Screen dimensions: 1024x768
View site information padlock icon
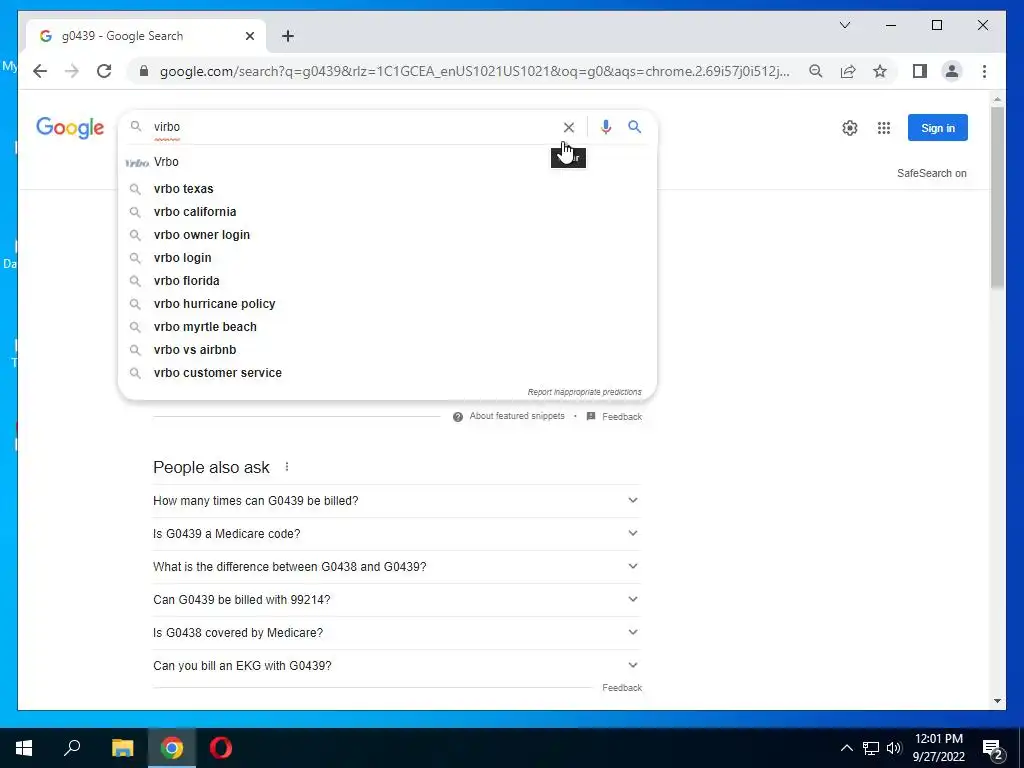click(x=144, y=71)
